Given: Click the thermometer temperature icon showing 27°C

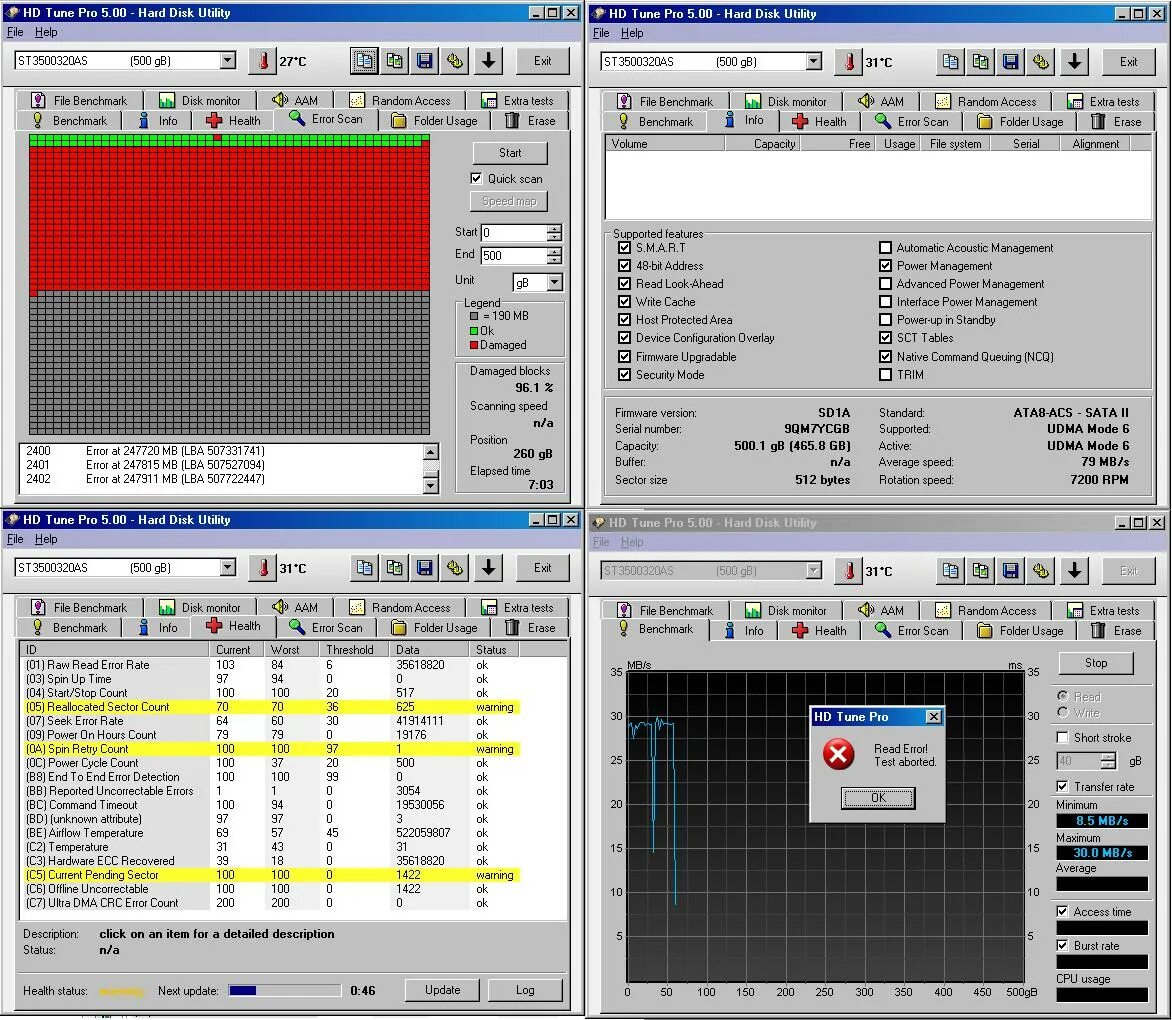Looking at the screenshot, I should (263, 61).
